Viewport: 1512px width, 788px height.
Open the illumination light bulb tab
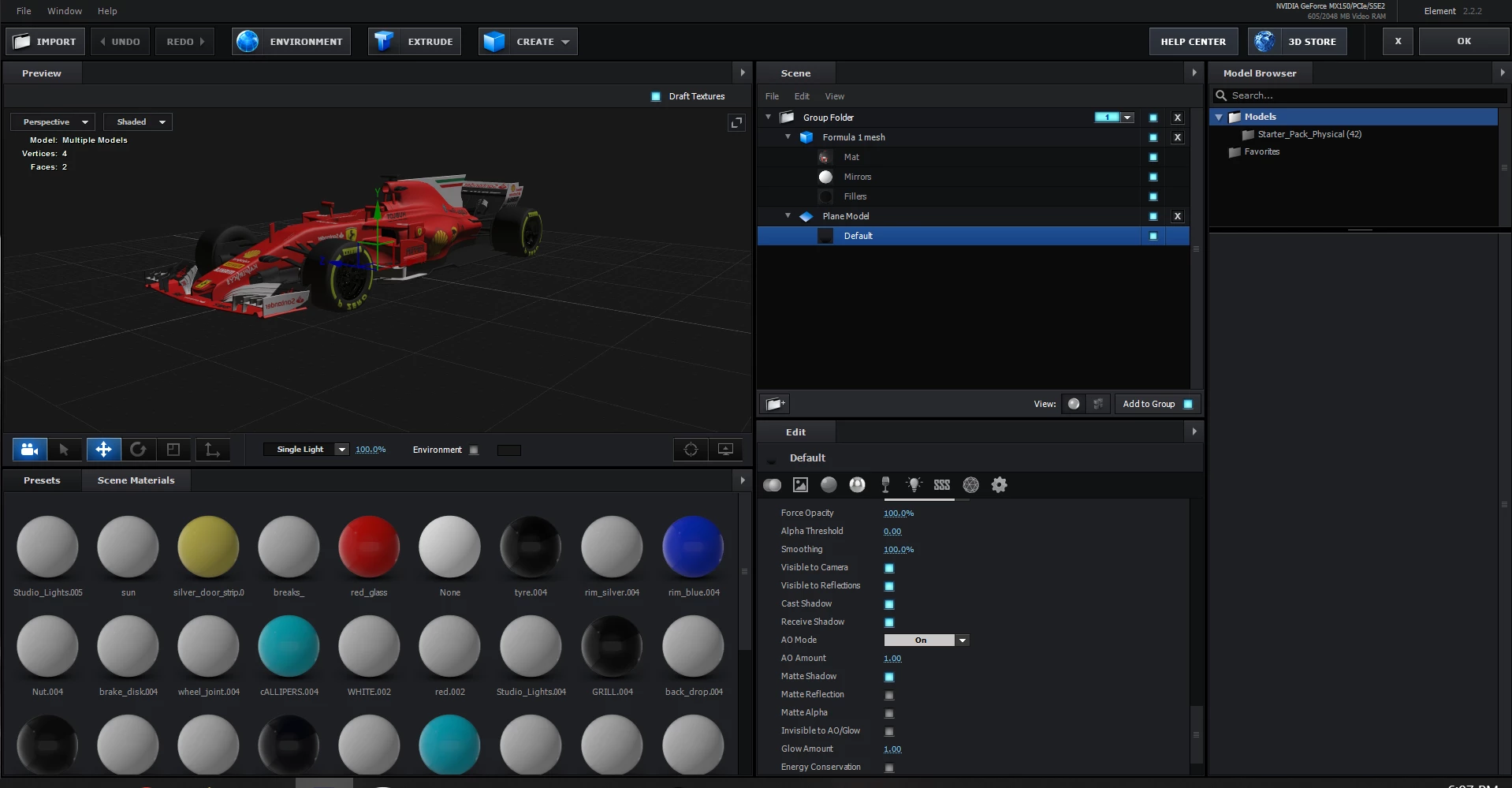[x=914, y=485]
